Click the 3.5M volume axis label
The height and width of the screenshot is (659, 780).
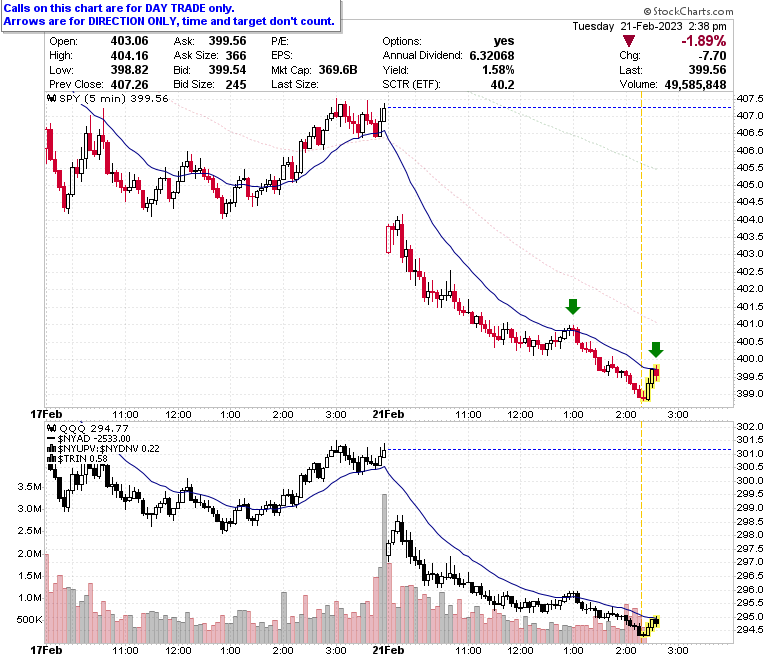(30, 486)
